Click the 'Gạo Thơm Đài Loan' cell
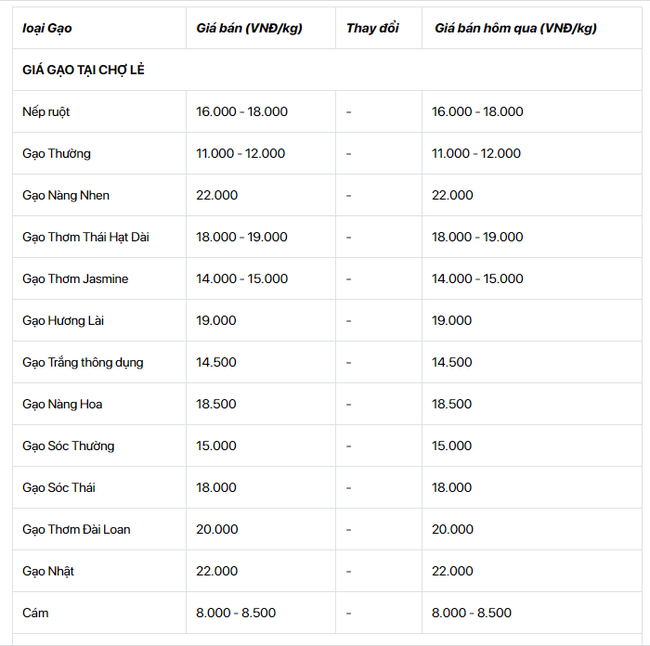The image size is (650, 646). tap(76, 529)
